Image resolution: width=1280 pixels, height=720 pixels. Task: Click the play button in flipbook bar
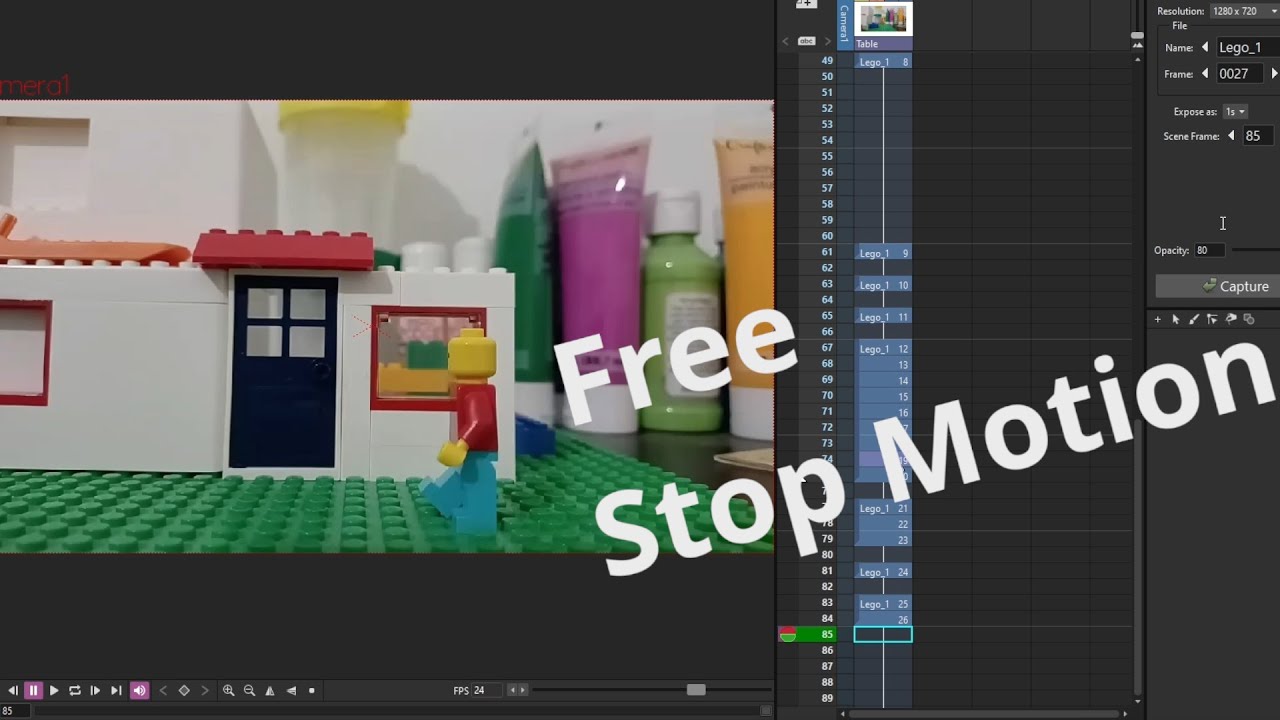[54, 690]
